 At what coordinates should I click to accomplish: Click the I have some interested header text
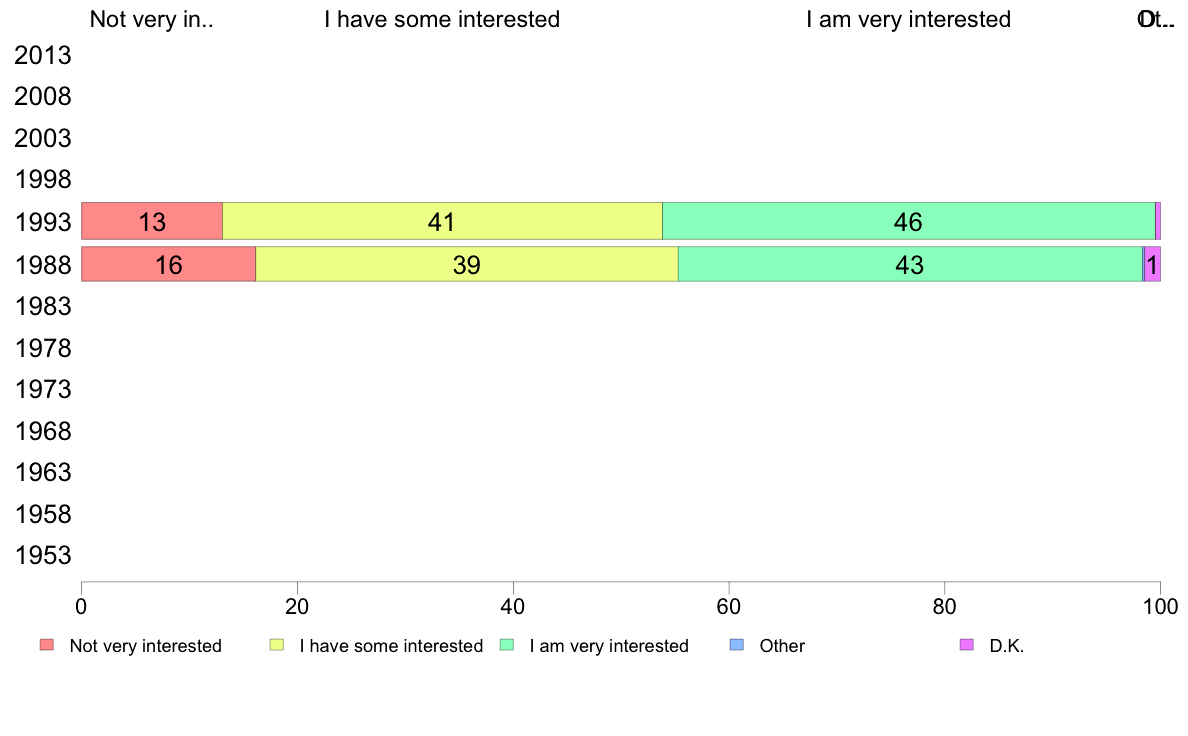[442, 20]
